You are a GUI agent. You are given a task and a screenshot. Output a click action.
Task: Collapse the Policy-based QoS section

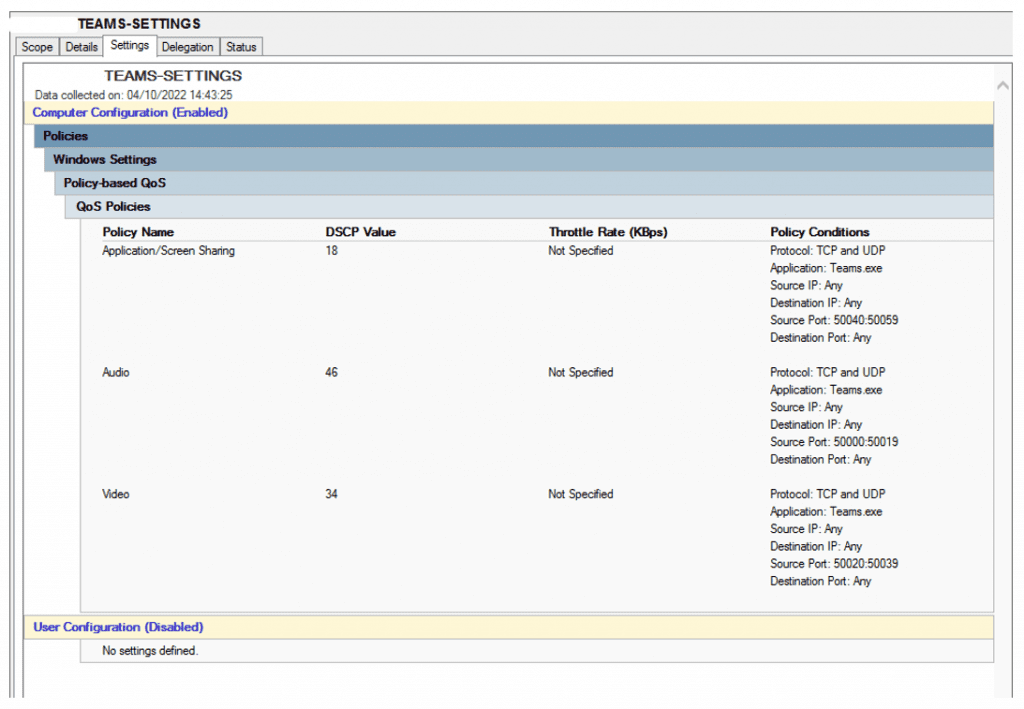point(115,184)
